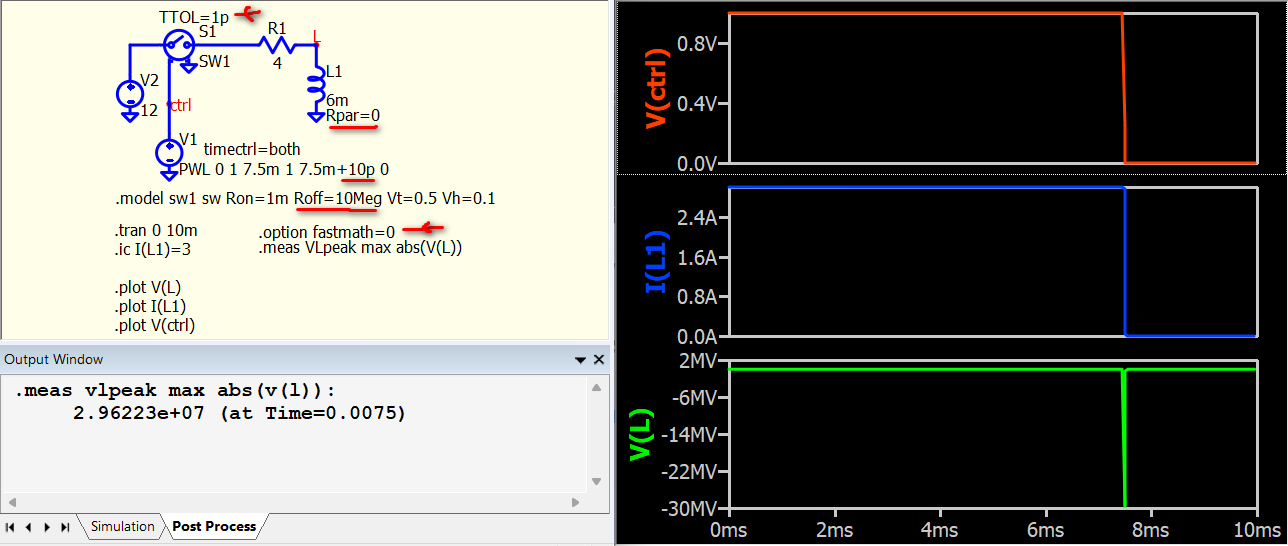
Task: Select the Post Process tab
Action: [214, 526]
